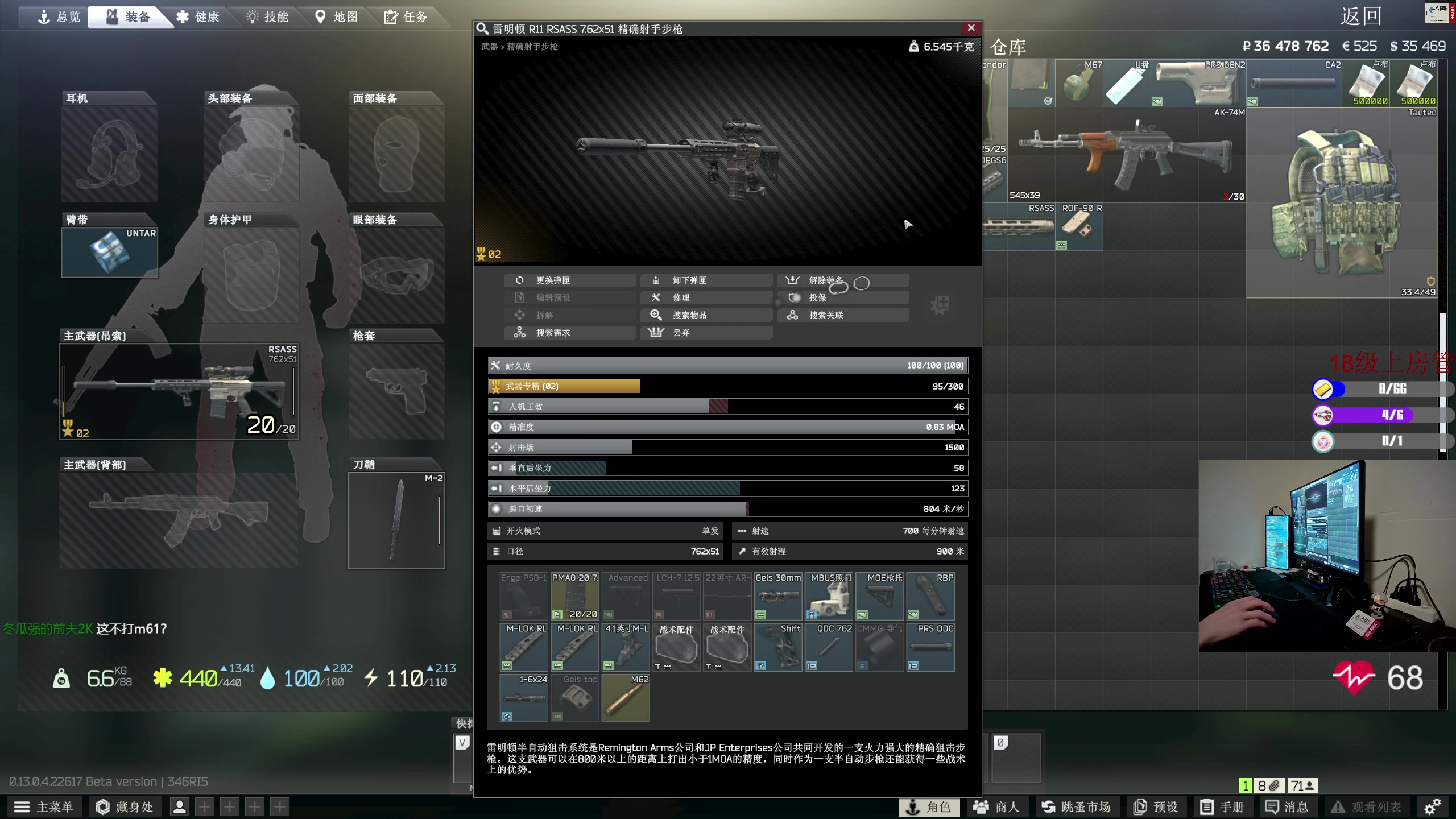Select the CMMG 导气 gas block
Viewport: 1456px width, 819px height.
pyautogui.click(x=880, y=647)
